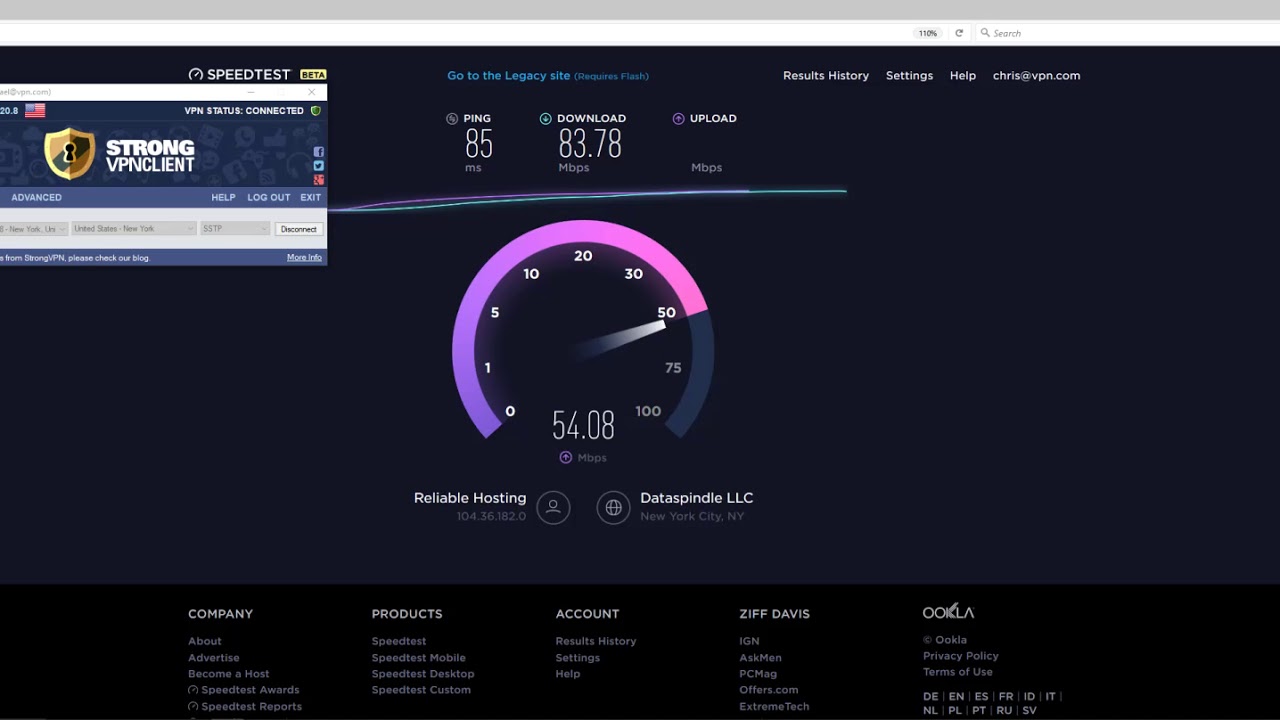The image size is (1280, 720).
Task: Switch language to RU in footer
Action: 1004,710
